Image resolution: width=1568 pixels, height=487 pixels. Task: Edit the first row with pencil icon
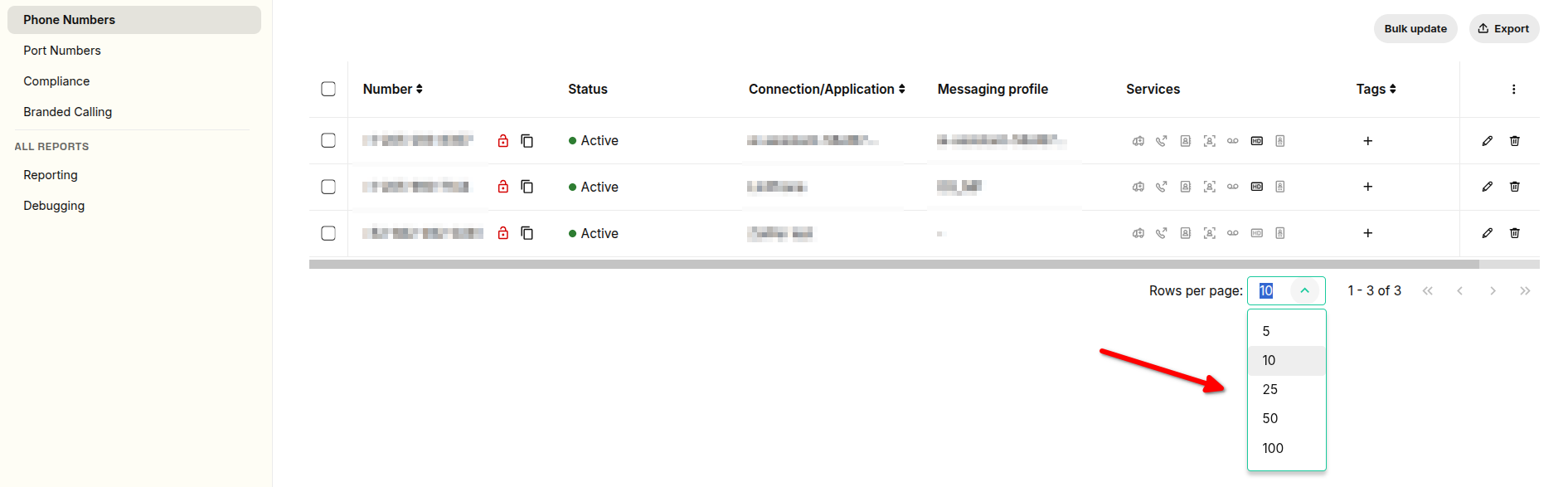coord(1488,141)
